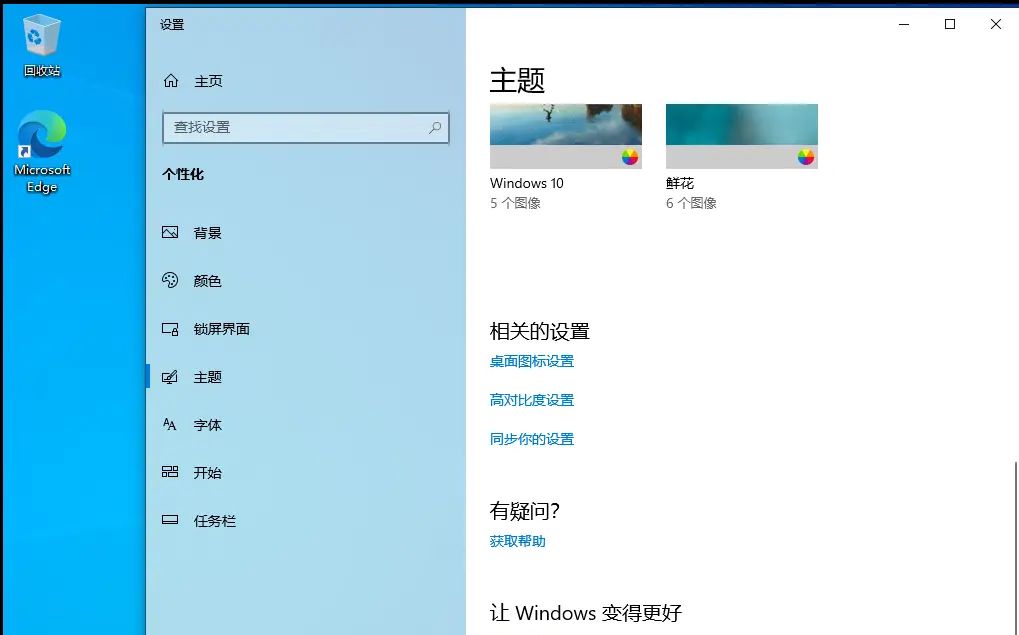
Task: Click the settings window vertical scrollbar
Action: (1015, 548)
